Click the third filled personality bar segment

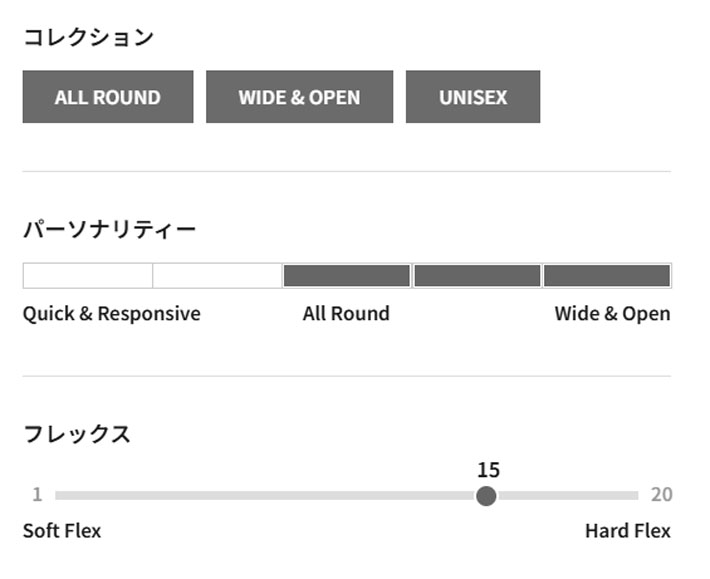(347, 275)
